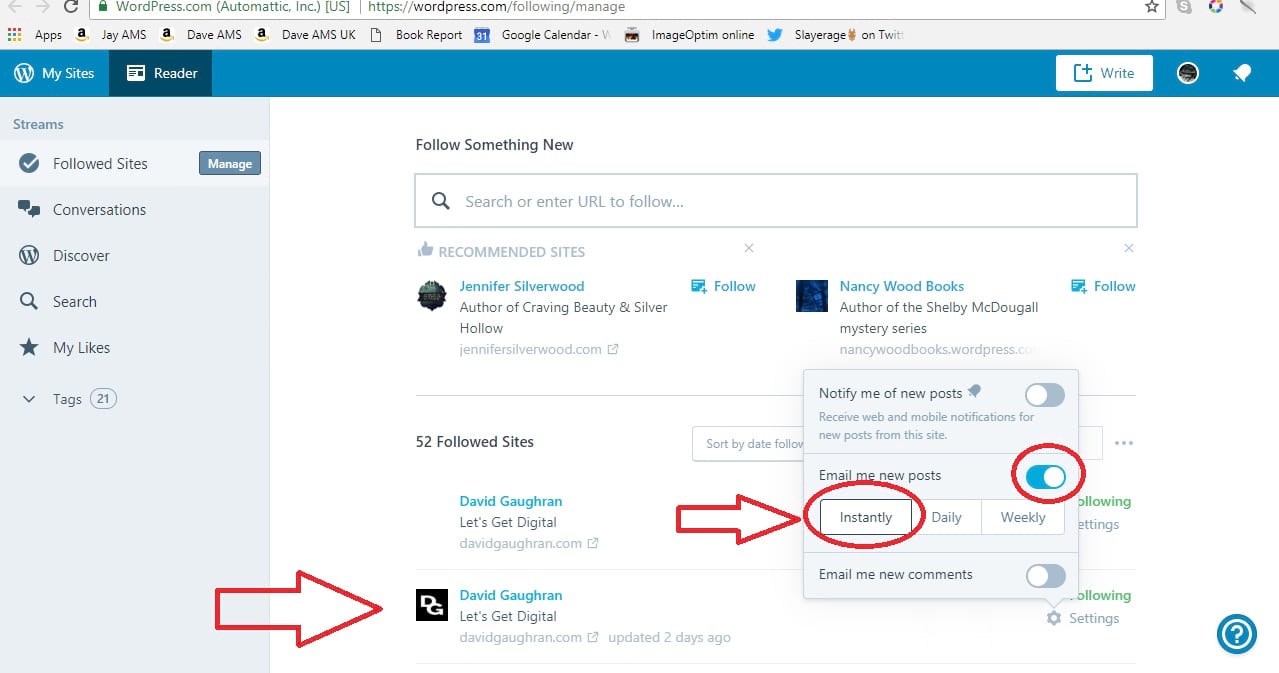
Task: Open the user profile avatar
Action: click(1187, 73)
